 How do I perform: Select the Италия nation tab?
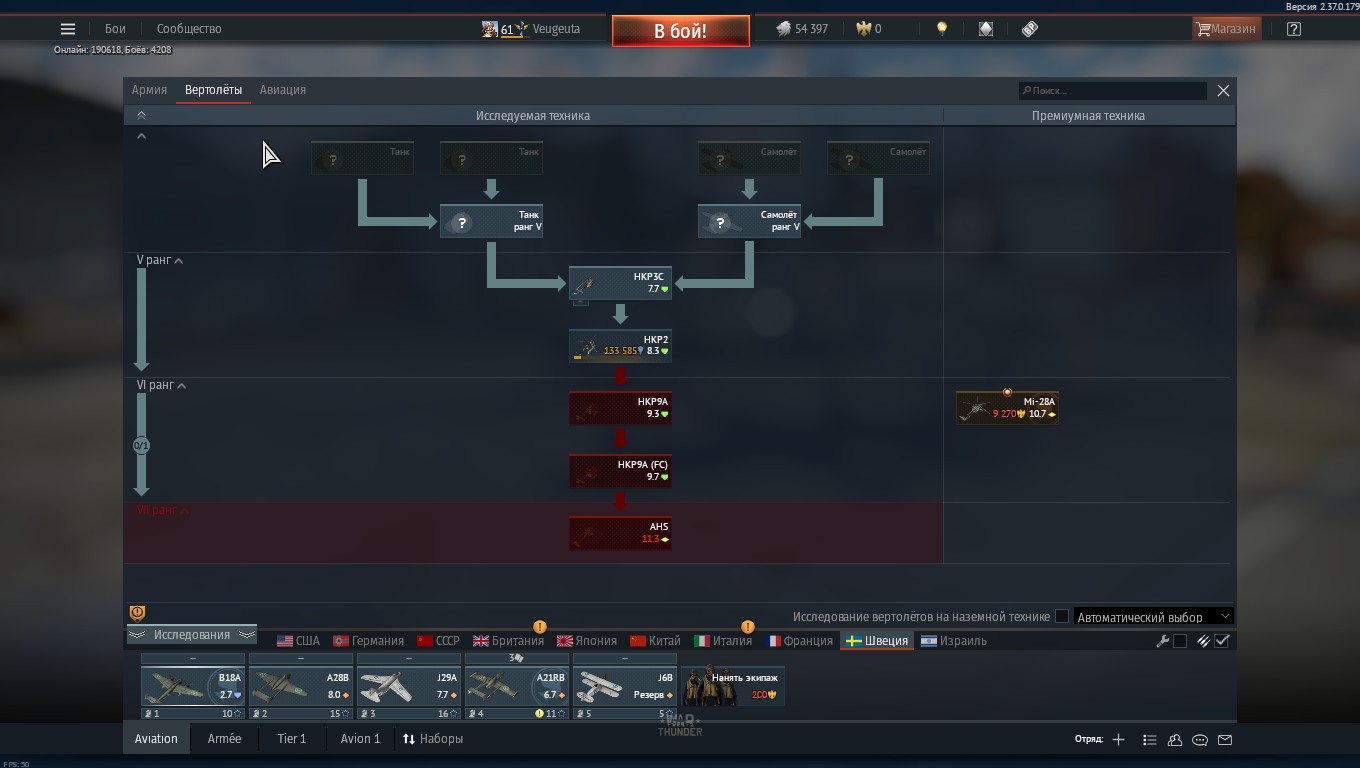tap(723, 641)
